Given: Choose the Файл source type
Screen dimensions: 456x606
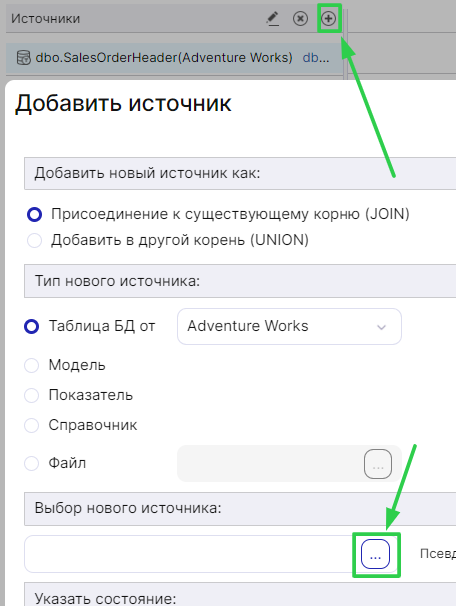Looking at the screenshot, I should (x=31, y=463).
